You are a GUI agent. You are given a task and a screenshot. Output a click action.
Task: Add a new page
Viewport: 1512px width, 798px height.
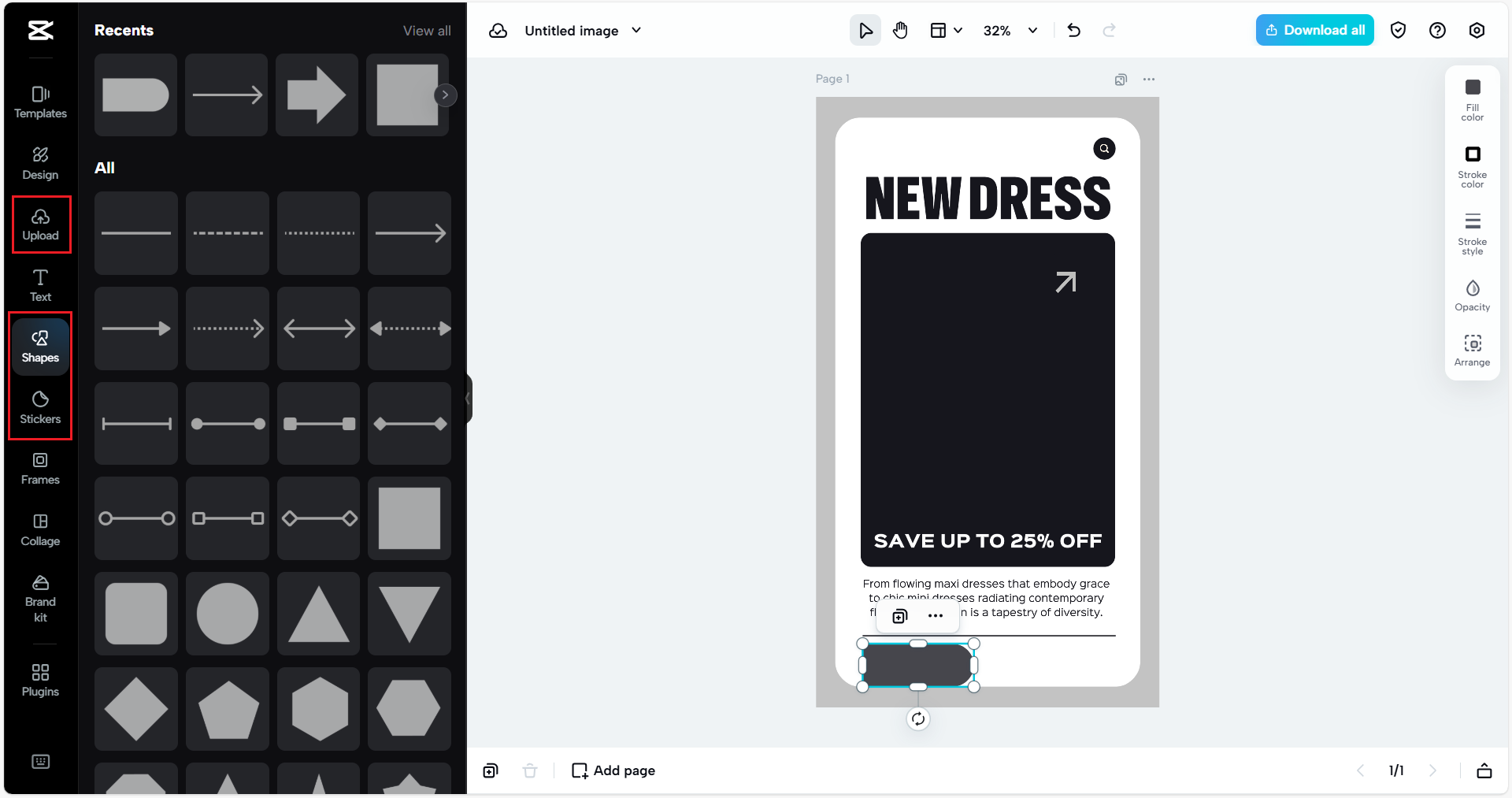click(613, 770)
